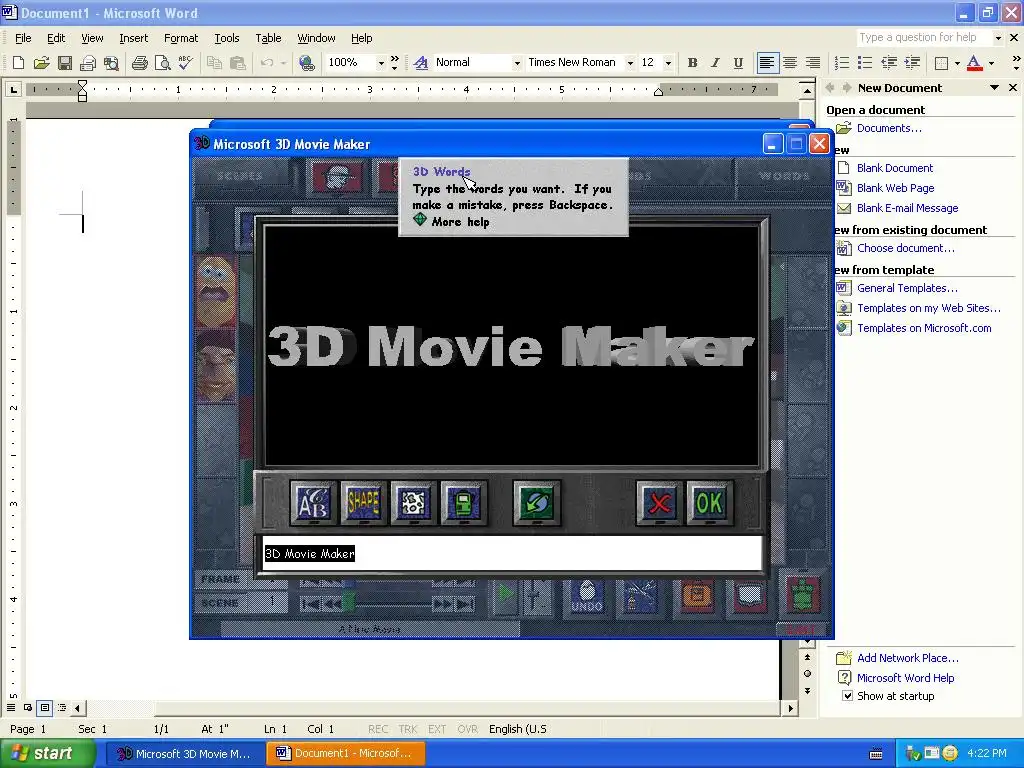1024x768 pixels.
Task: Toggle Align Right
Action: click(813, 63)
